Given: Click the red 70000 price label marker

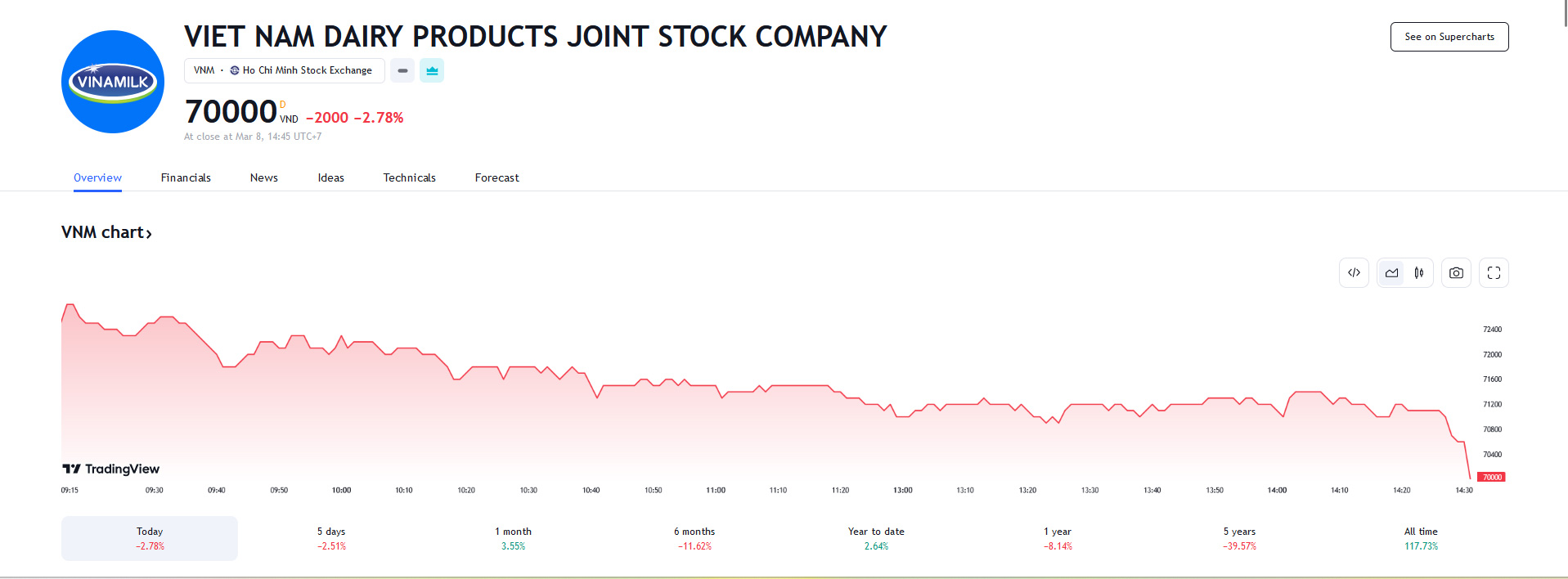Looking at the screenshot, I should 1492,477.
